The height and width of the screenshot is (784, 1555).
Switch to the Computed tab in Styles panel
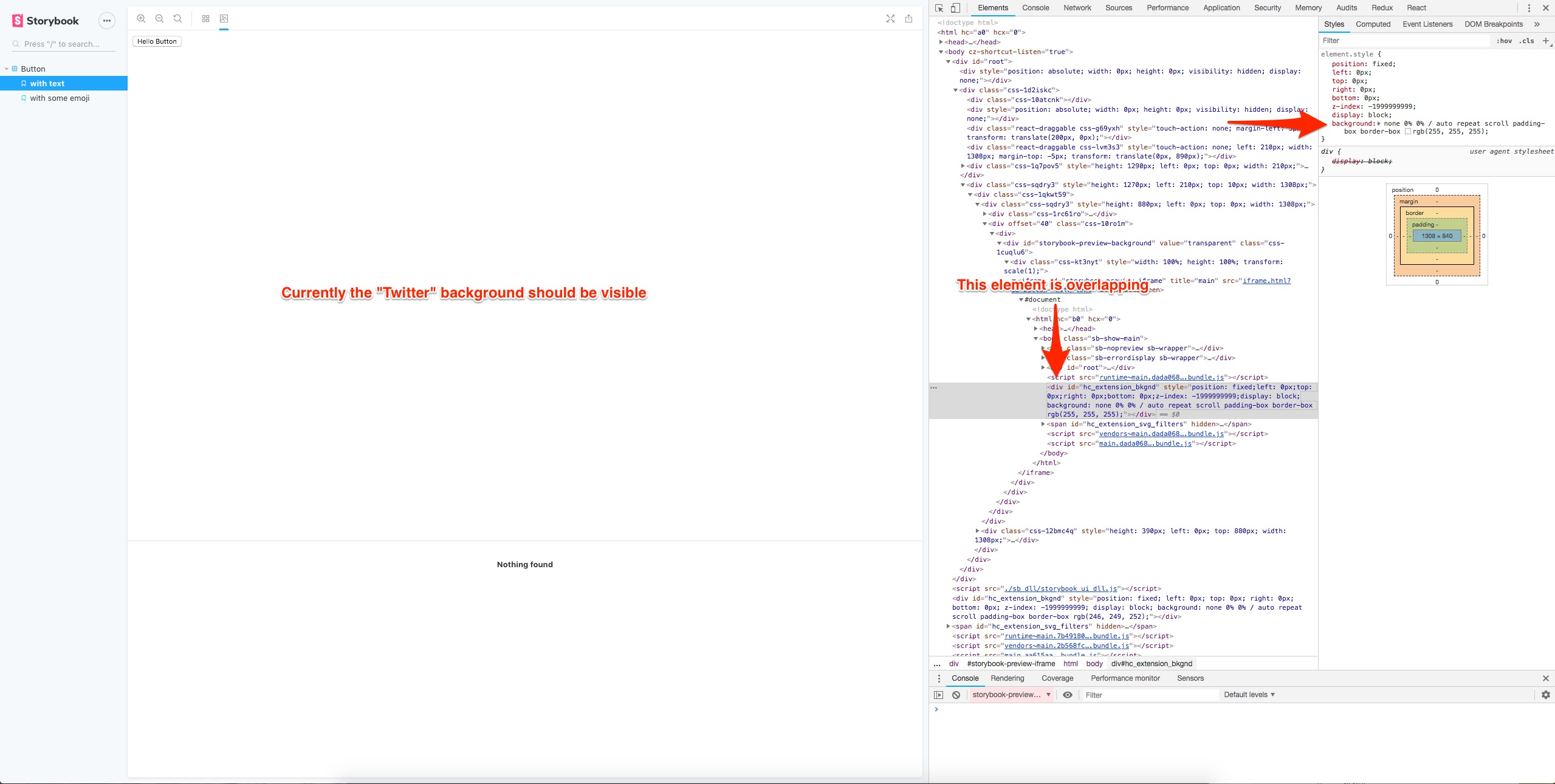point(1373,24)
